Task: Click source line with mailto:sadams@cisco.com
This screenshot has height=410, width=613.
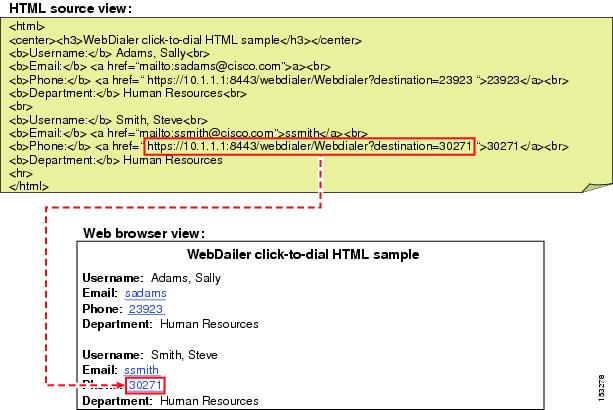Action: 170,66
